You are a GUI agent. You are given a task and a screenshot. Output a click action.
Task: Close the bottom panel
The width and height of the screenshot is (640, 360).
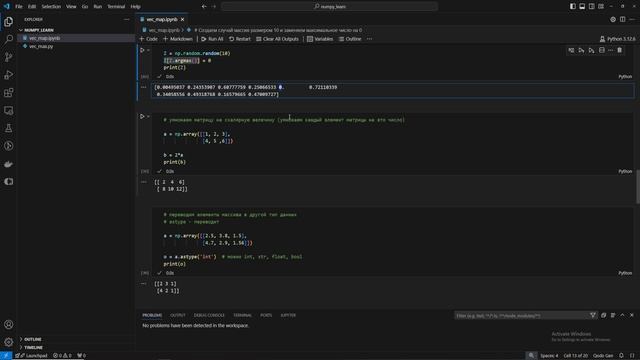tap(631, 315)
